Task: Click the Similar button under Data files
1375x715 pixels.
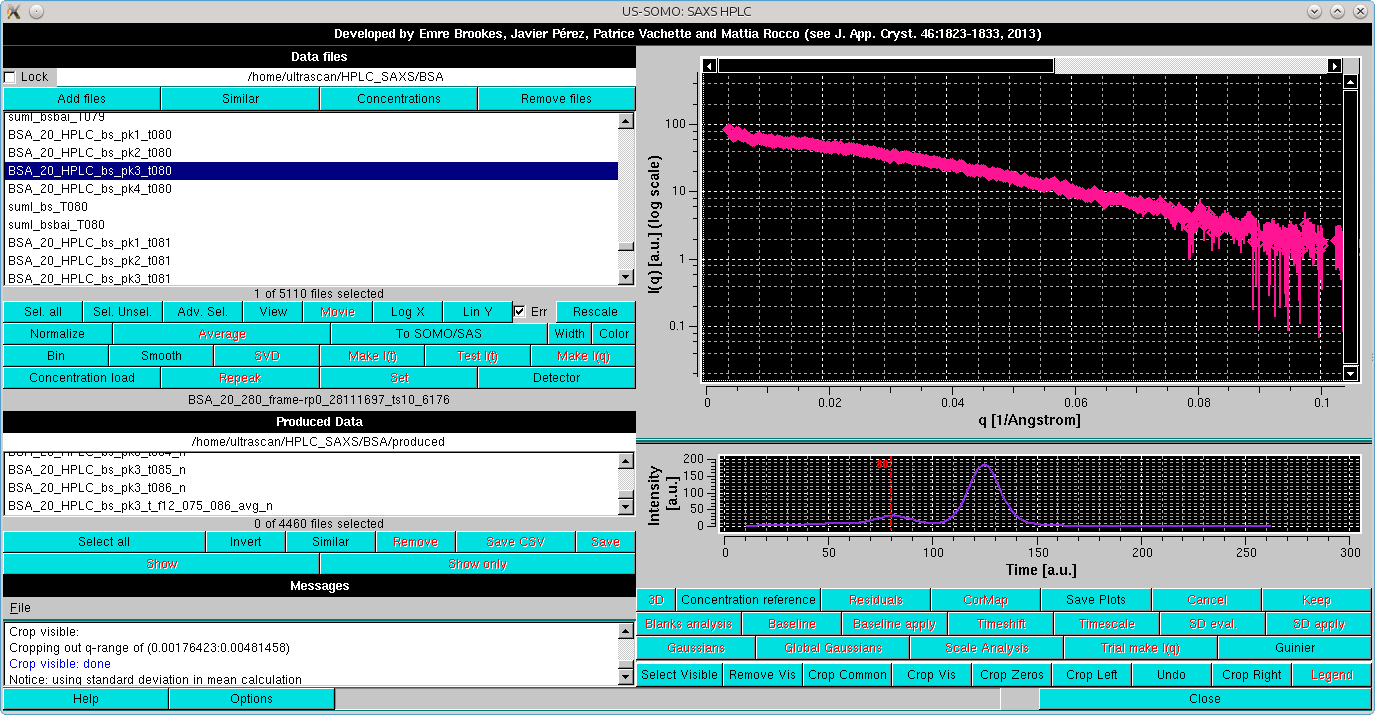Action: pos(240,99)
